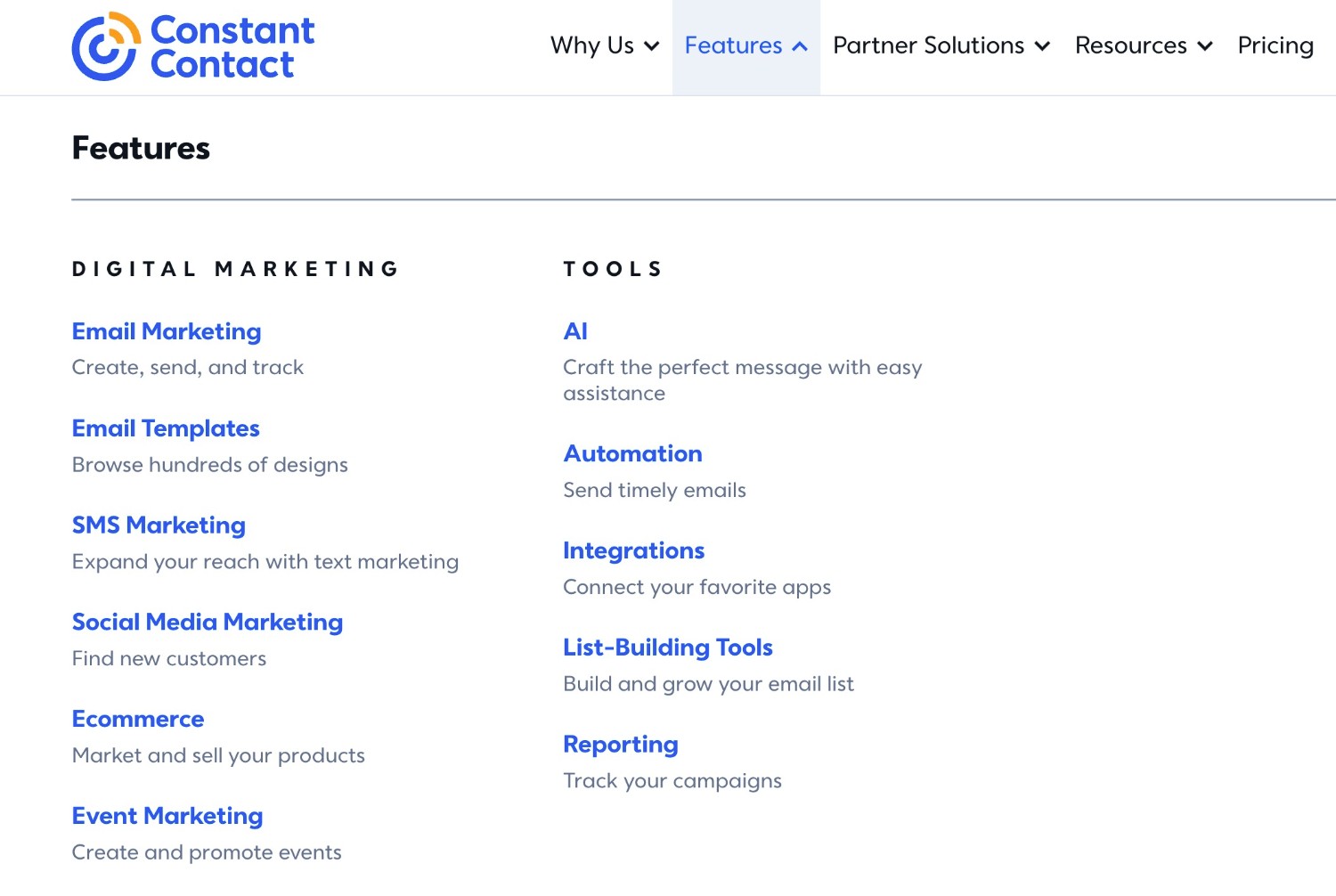Click the text 'Send timely emails'
Viewport: 1336px width, 896px height.
tap(655, 490)
